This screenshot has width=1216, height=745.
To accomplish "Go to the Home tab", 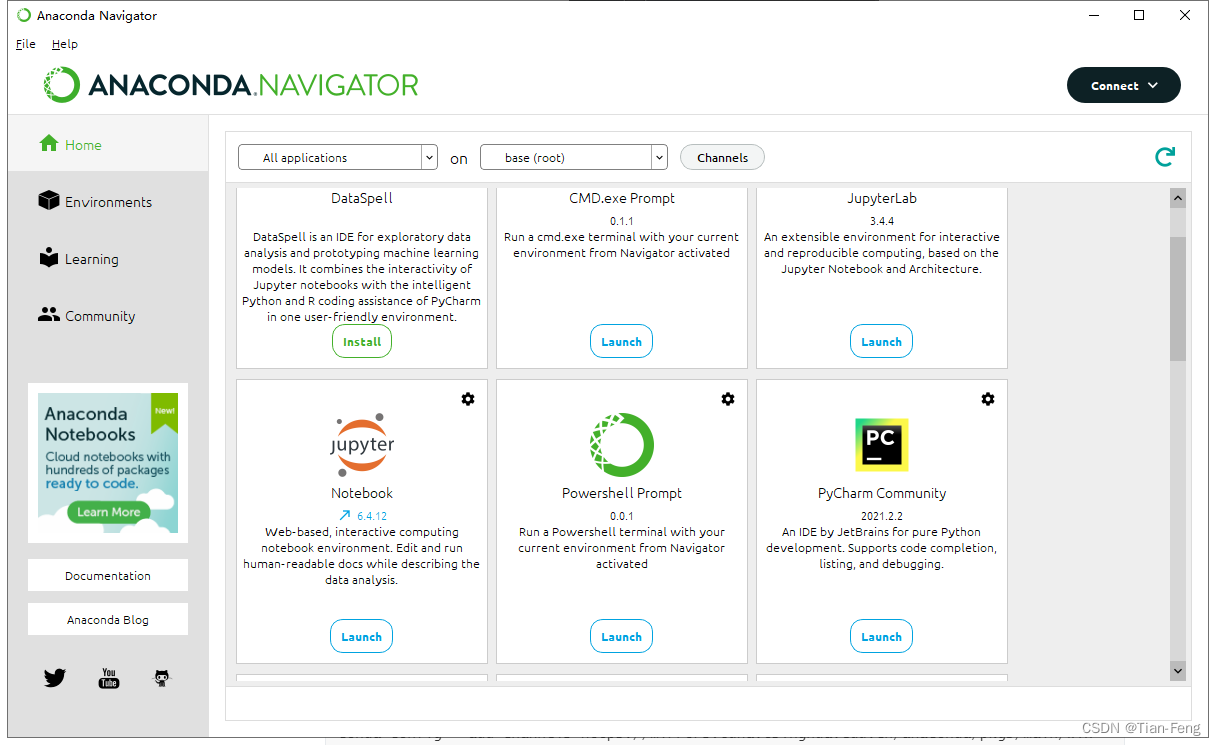I will [x=108, y=144].
